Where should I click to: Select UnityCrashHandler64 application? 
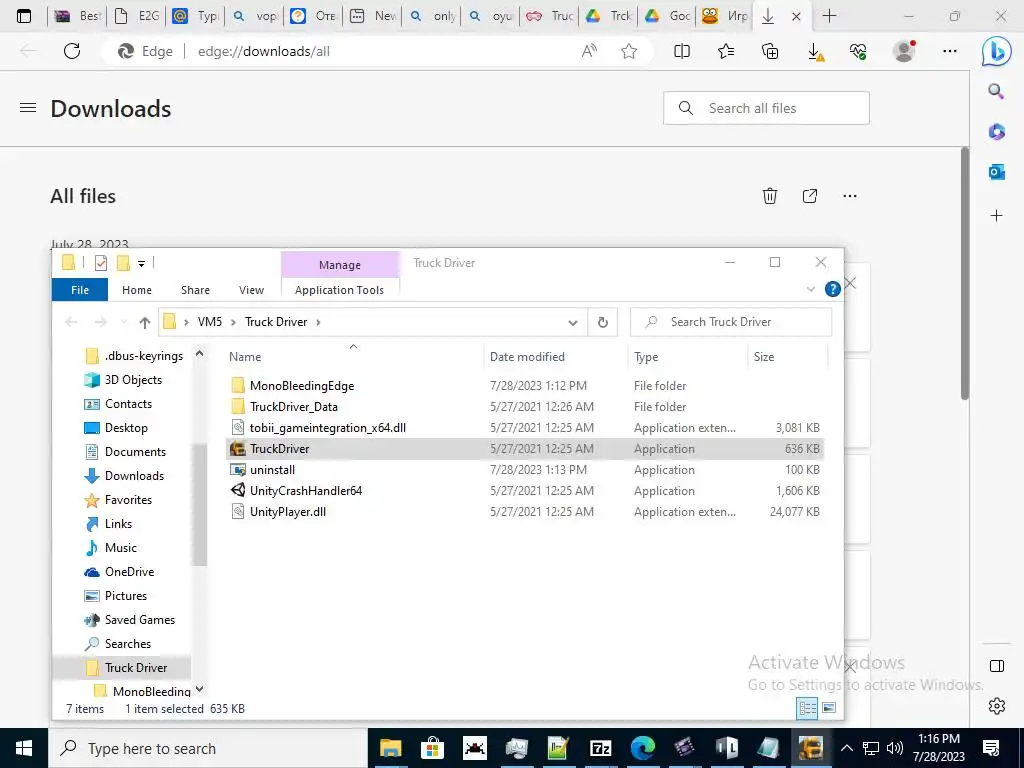[x=306, y=490]
